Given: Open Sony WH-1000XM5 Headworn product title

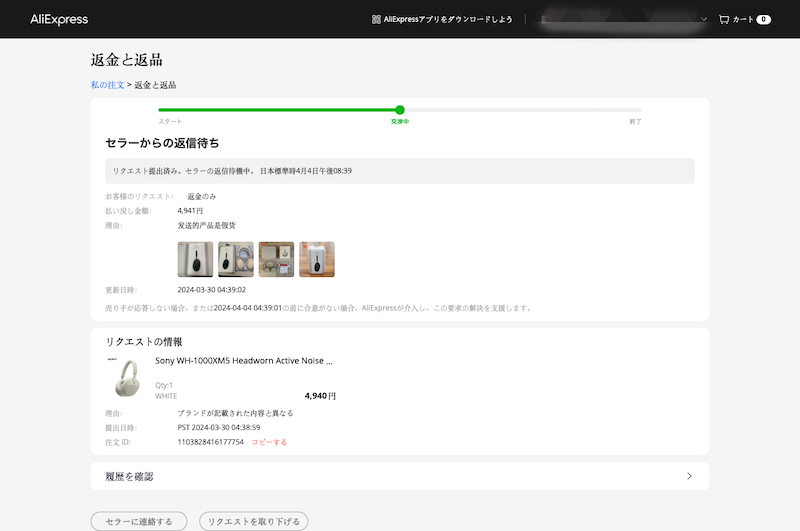Looking at the screenshot, I should point(244,361).
